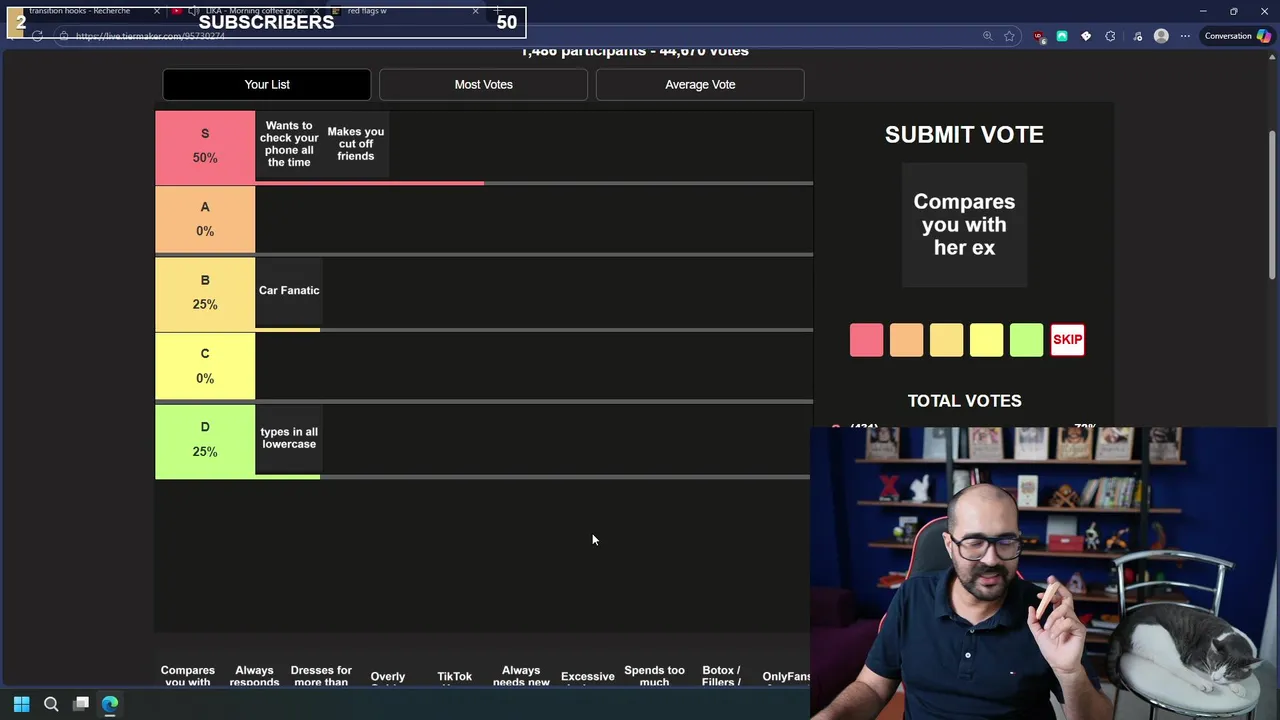Click the B tier label
Viewport: 1280px width, 720px height.
click(x=205, y=293)
